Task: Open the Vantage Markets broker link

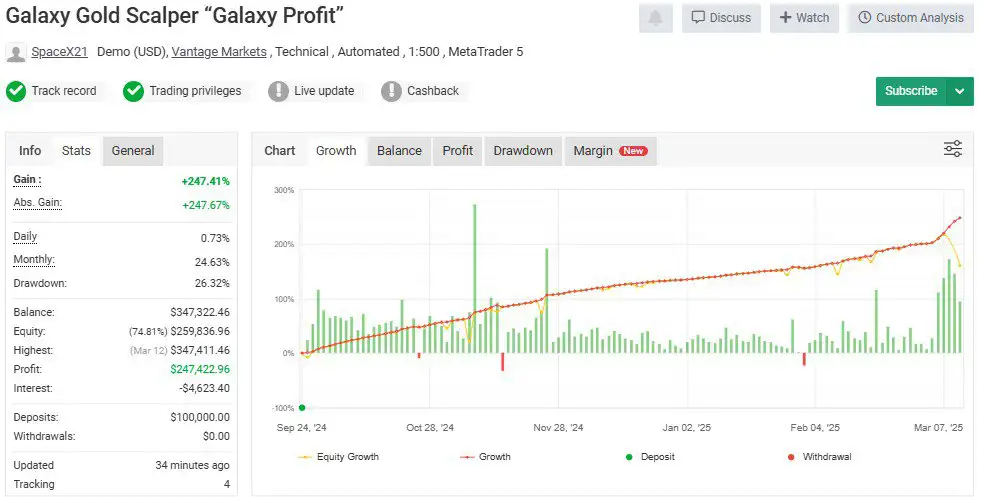Action: (219, 52)
